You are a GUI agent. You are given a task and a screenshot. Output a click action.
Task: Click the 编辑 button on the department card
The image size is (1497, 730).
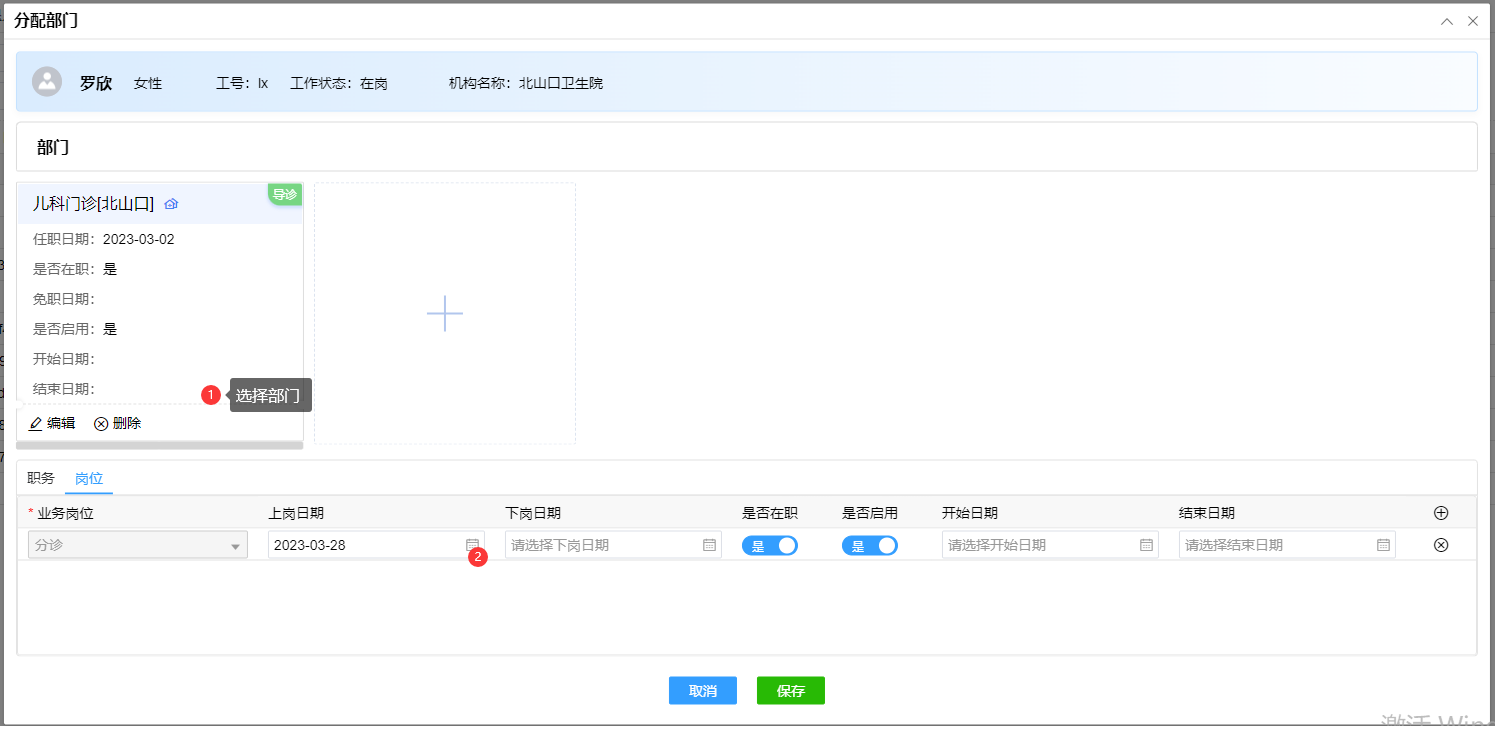coord(52,424)
